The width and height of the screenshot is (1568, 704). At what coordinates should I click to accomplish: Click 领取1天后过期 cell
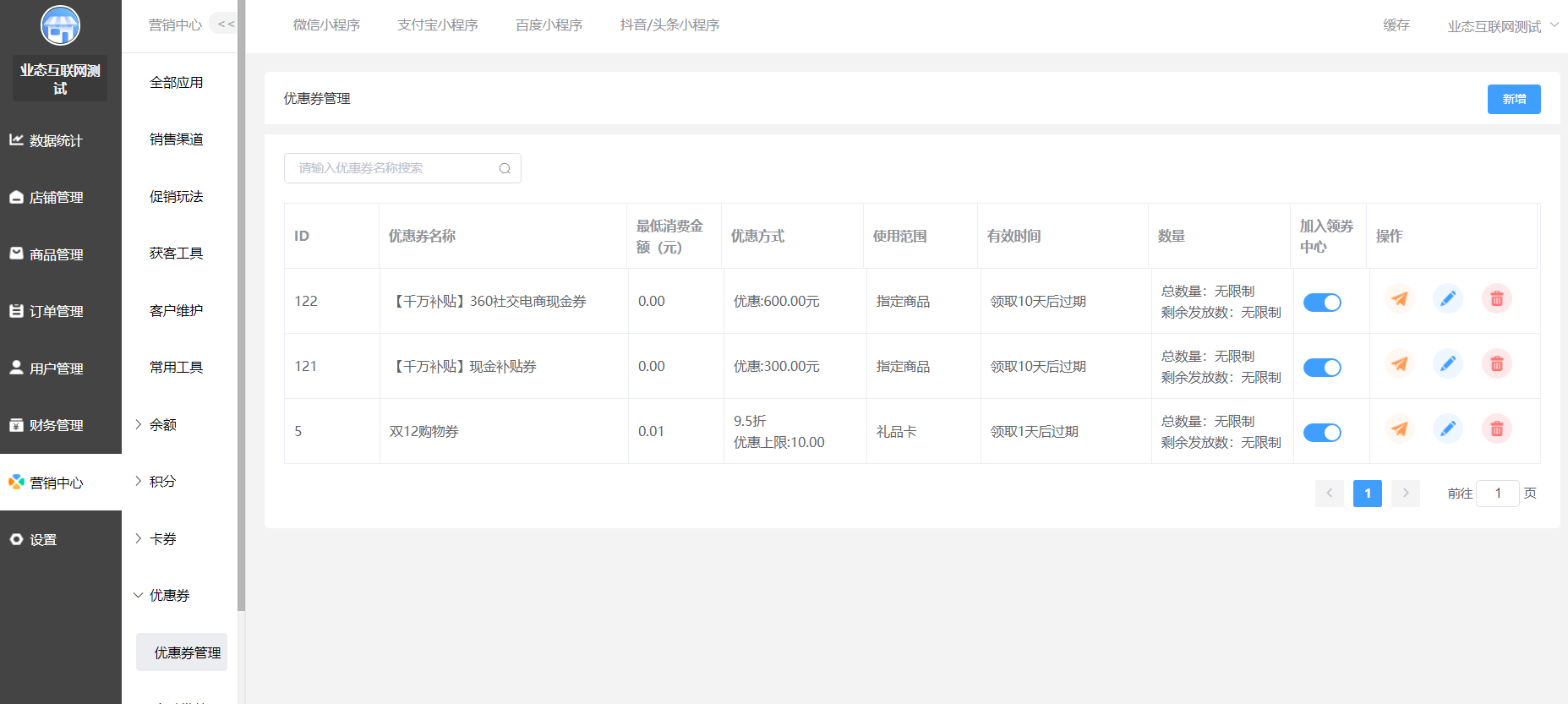(1035, 431)
